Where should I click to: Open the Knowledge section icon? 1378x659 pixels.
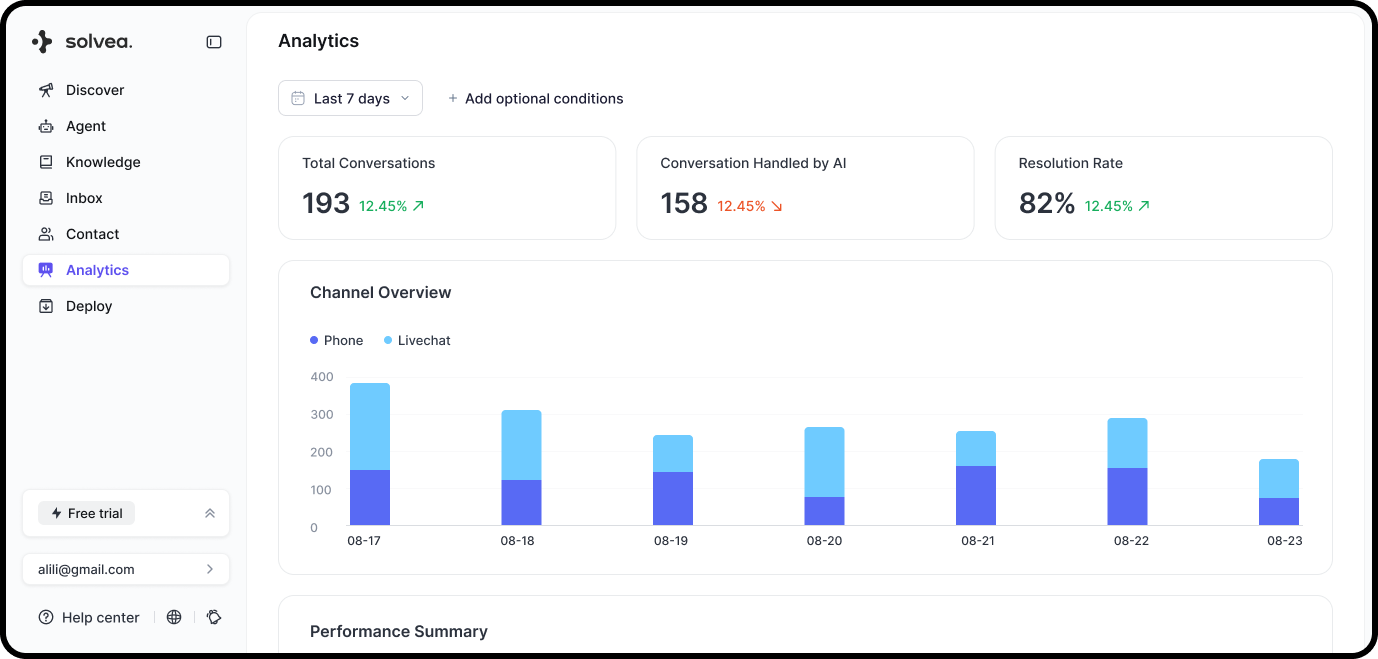(x=47, y=162)
